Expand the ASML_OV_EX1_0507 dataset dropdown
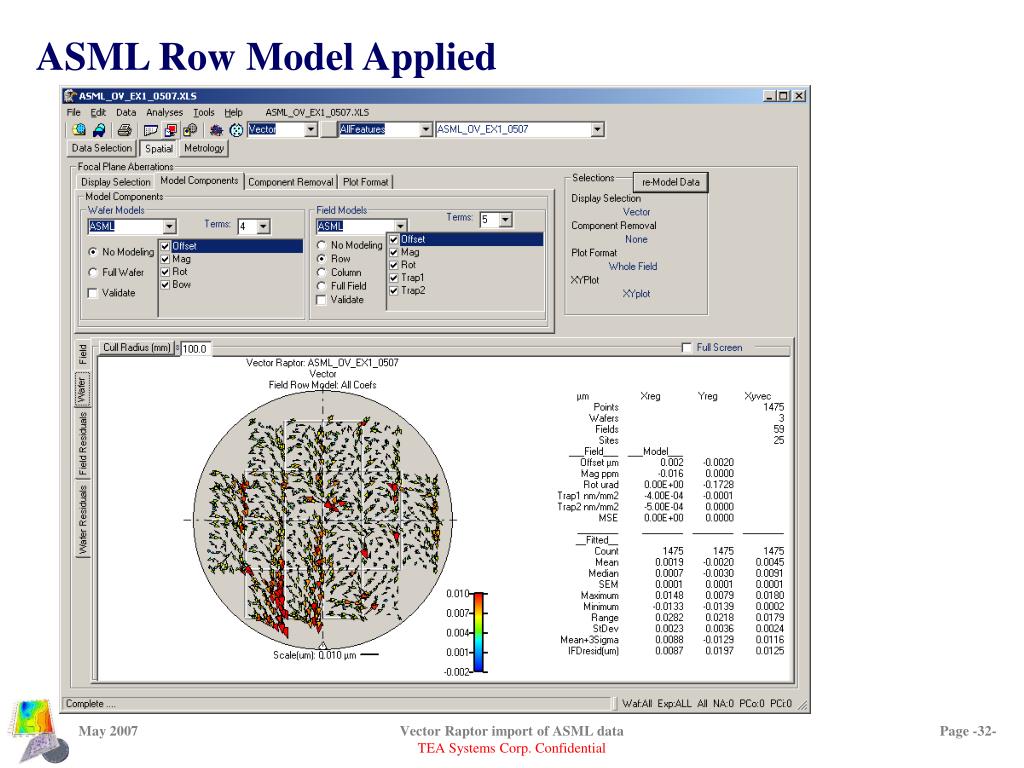1024x768 pixels. 598,129
